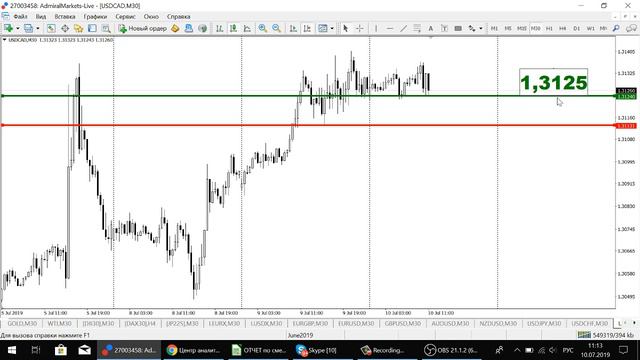
Task: Open the Графики menu
Action: 95,17
